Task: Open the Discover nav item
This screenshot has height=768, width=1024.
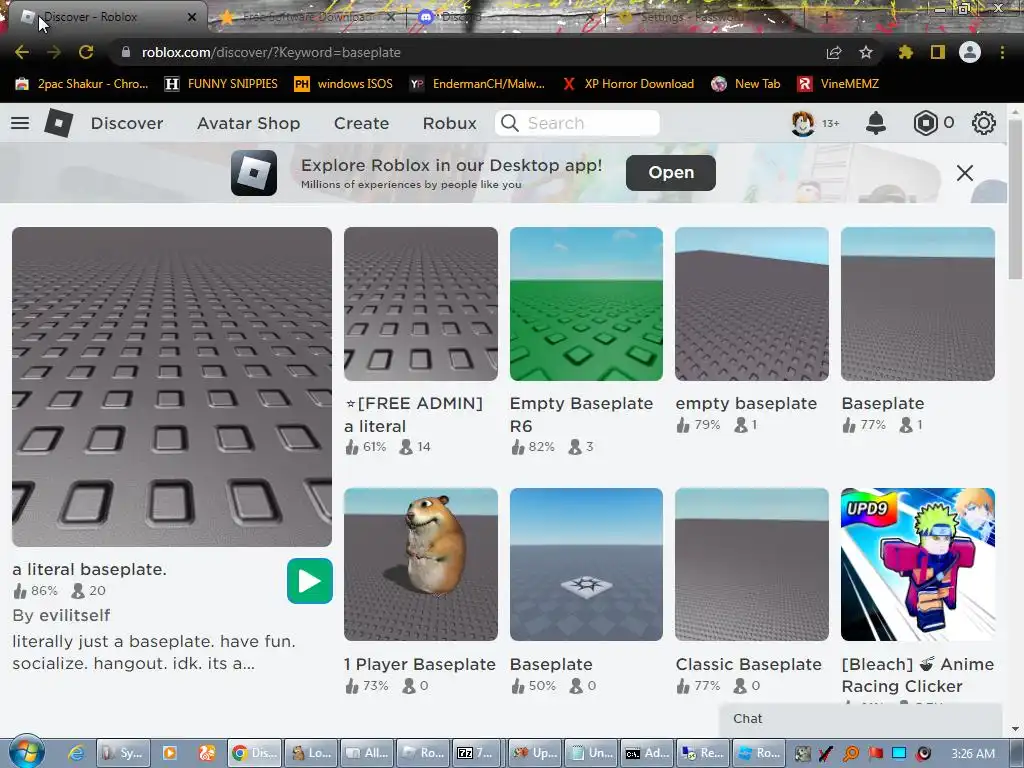Action: [x=127, y=123]
